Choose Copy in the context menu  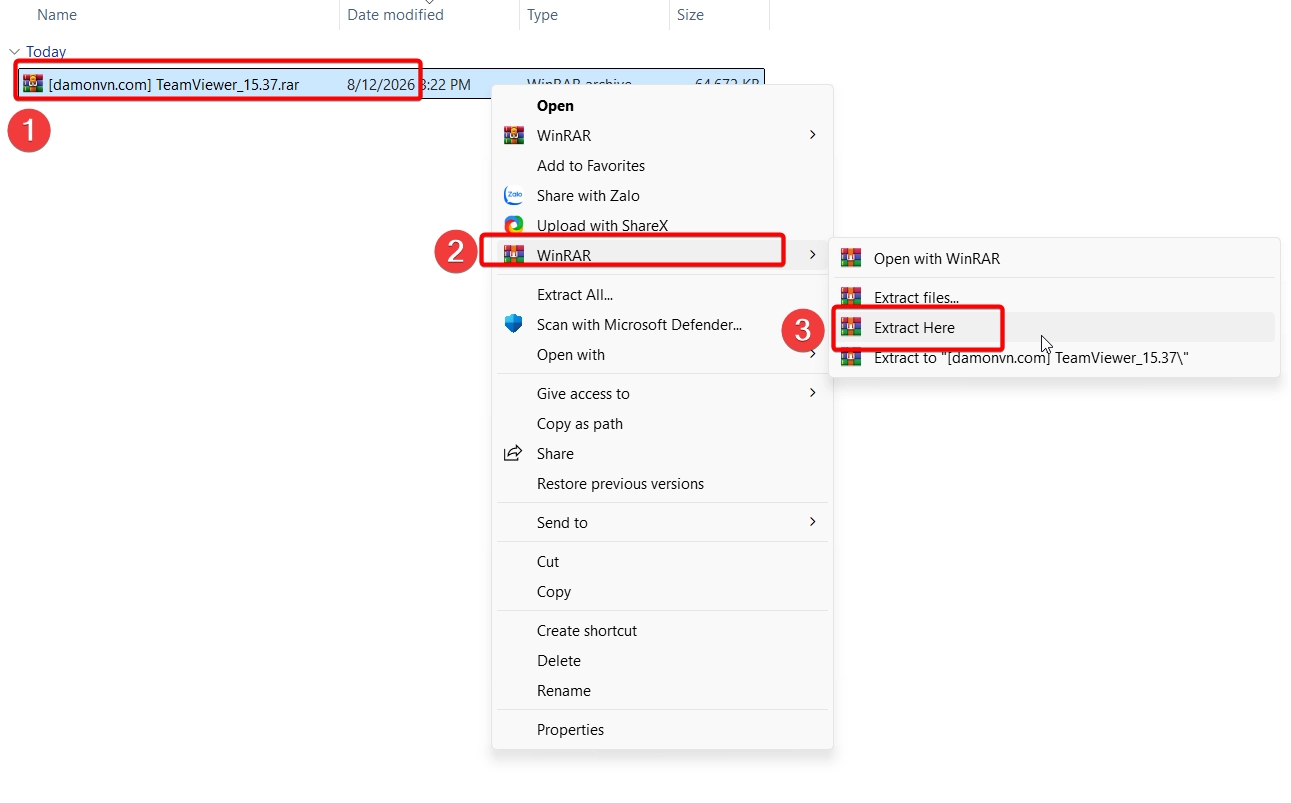pyautogui.click(x=554, y=592)
